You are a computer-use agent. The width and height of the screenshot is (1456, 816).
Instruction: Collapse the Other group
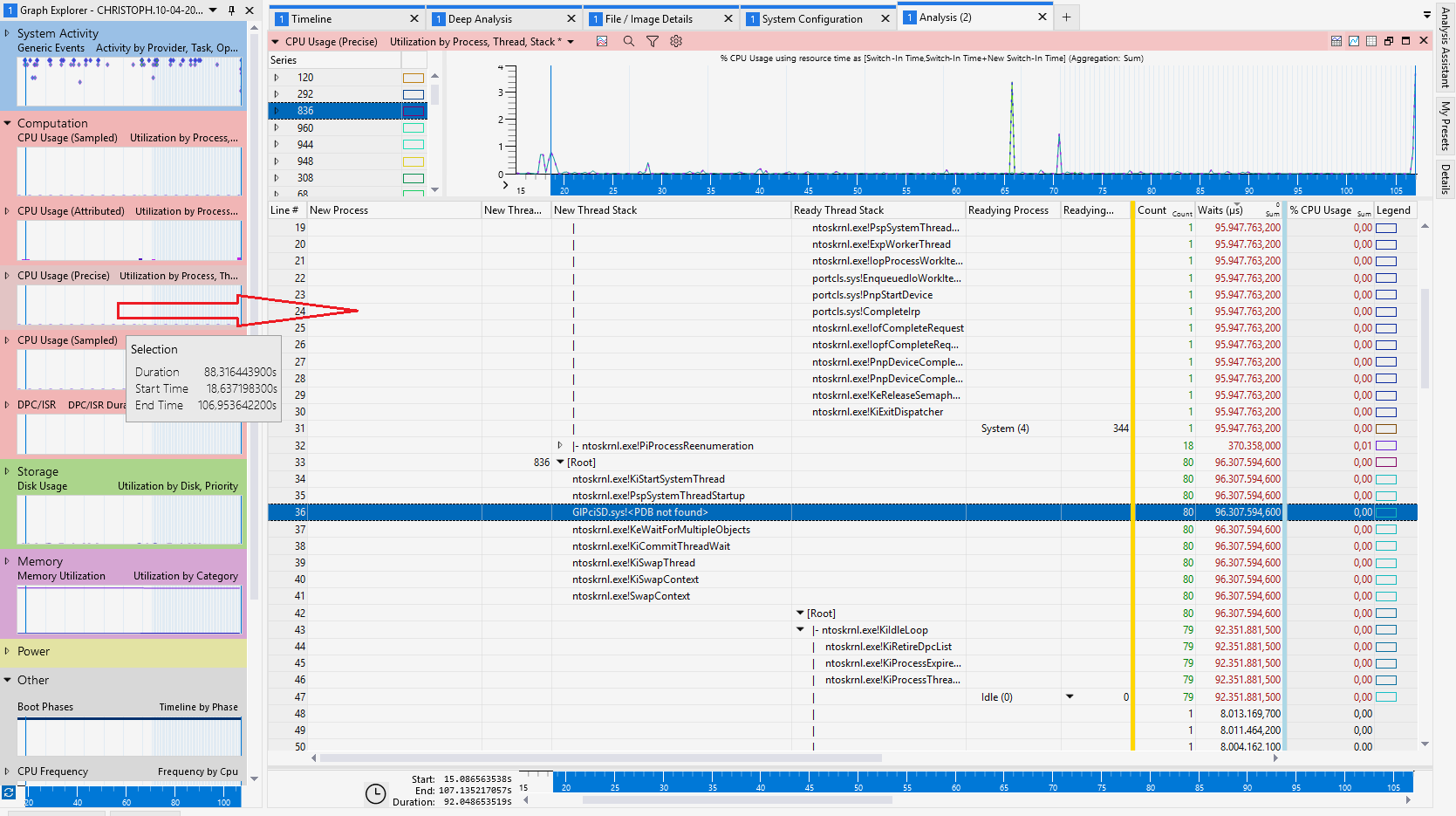[x=7, y=680]
